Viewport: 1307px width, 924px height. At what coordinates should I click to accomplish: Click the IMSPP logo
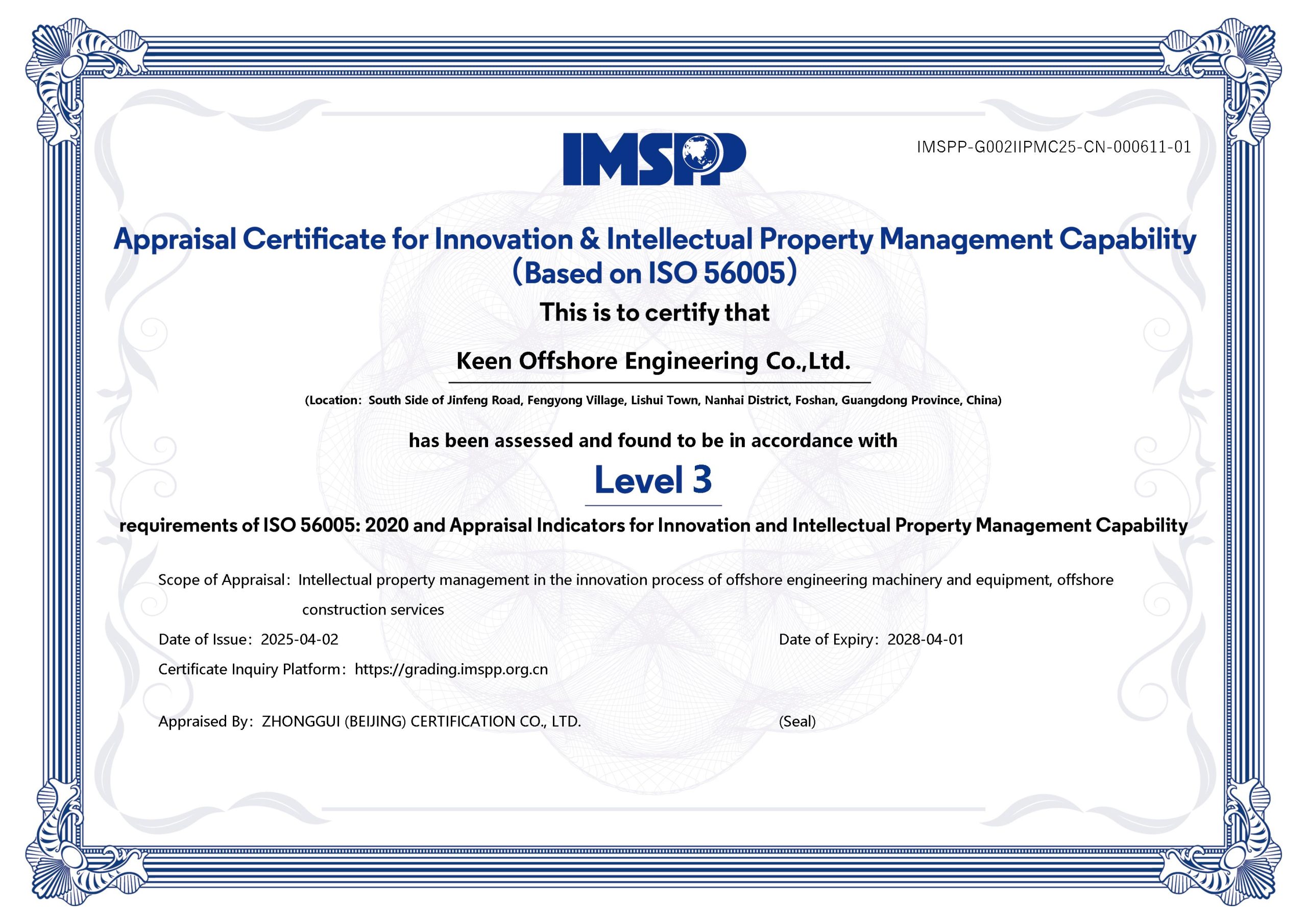coord(653,159)
